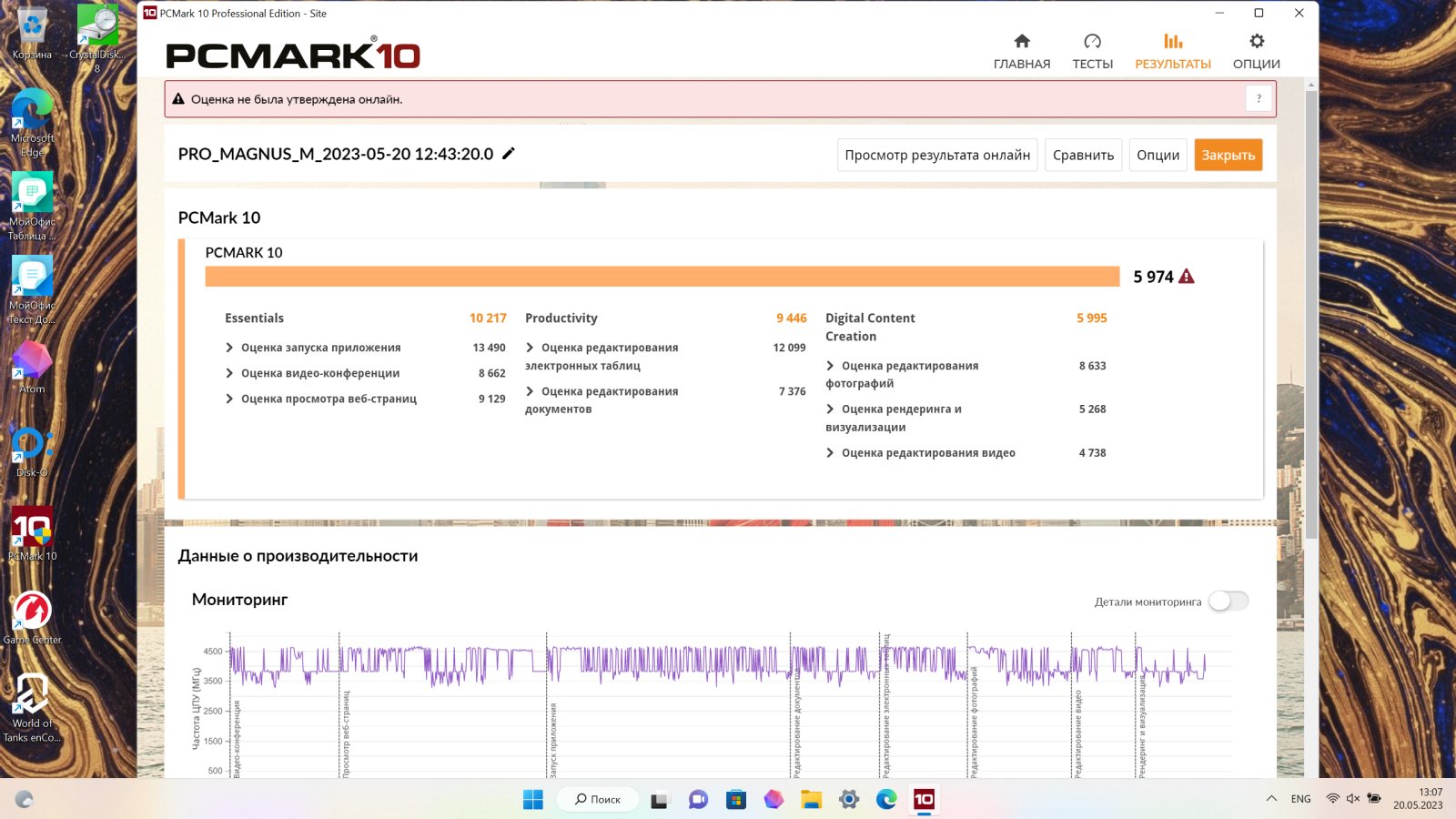Click the vertical scrollbar of results page
This screenshot has height=819, width=1456.
point(1311,364)
